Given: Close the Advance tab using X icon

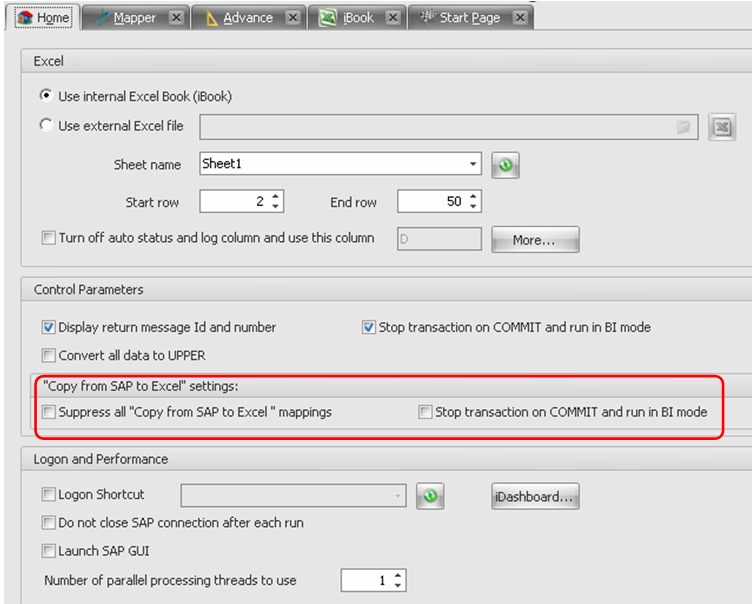Looking at the screenshot, I should [x=292, y=18].
